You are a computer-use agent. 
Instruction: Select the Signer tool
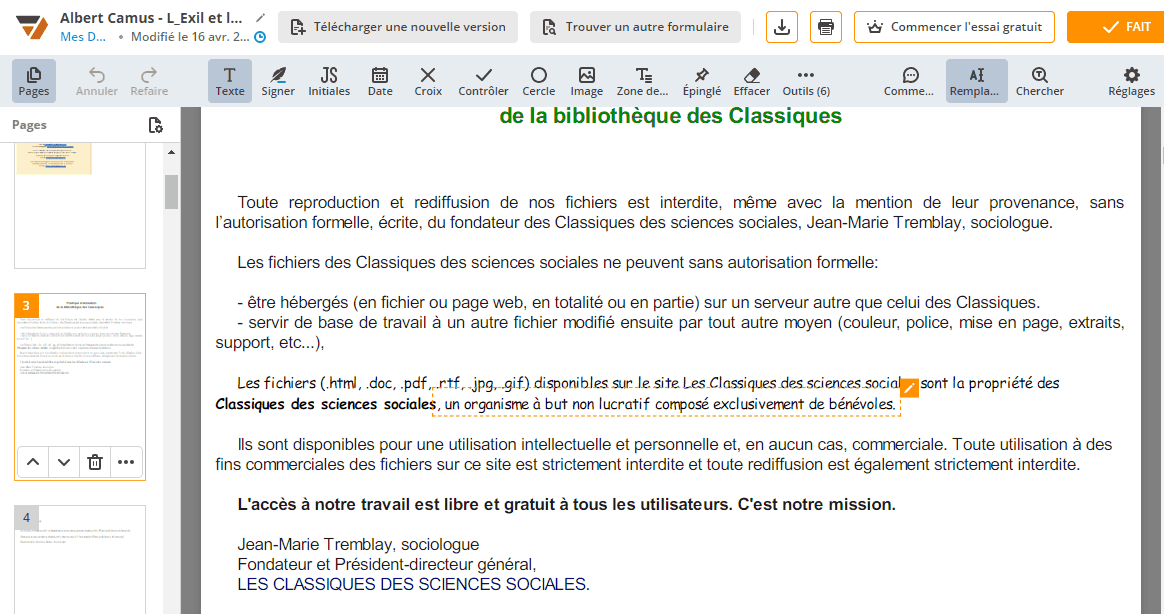278,81
